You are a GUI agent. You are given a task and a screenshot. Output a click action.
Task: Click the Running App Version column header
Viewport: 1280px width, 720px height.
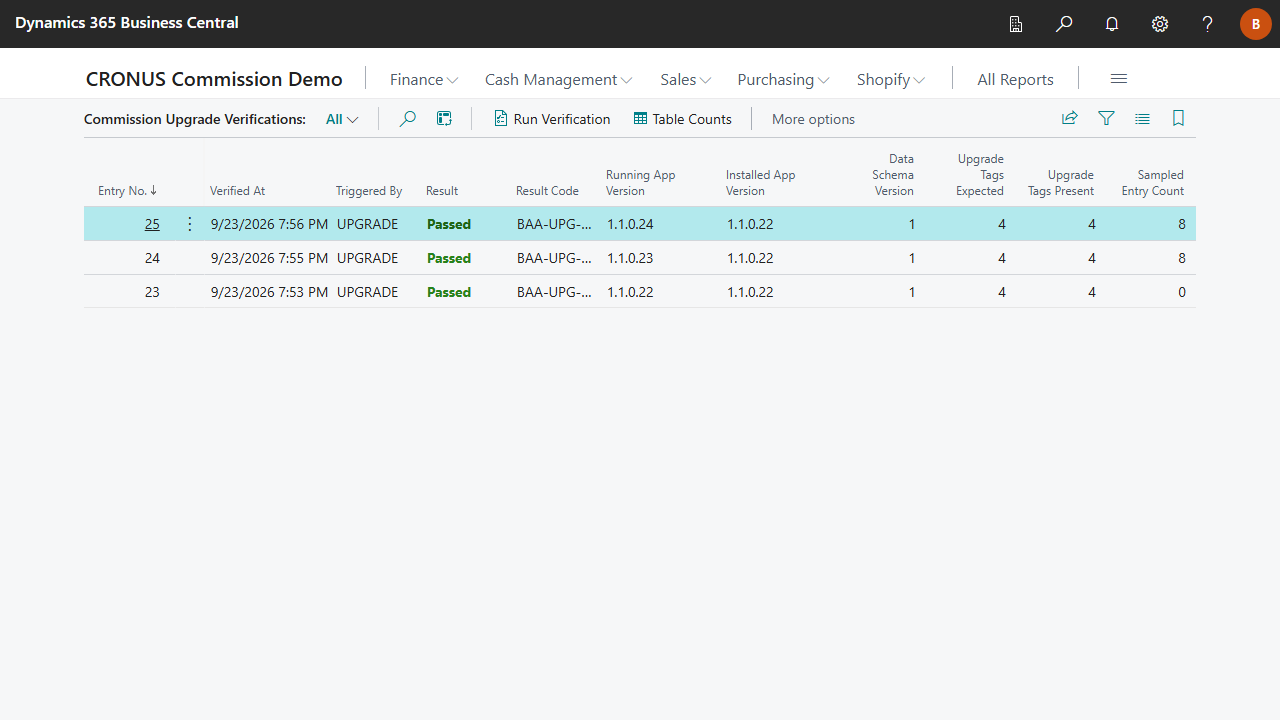[x=641, y=183]
